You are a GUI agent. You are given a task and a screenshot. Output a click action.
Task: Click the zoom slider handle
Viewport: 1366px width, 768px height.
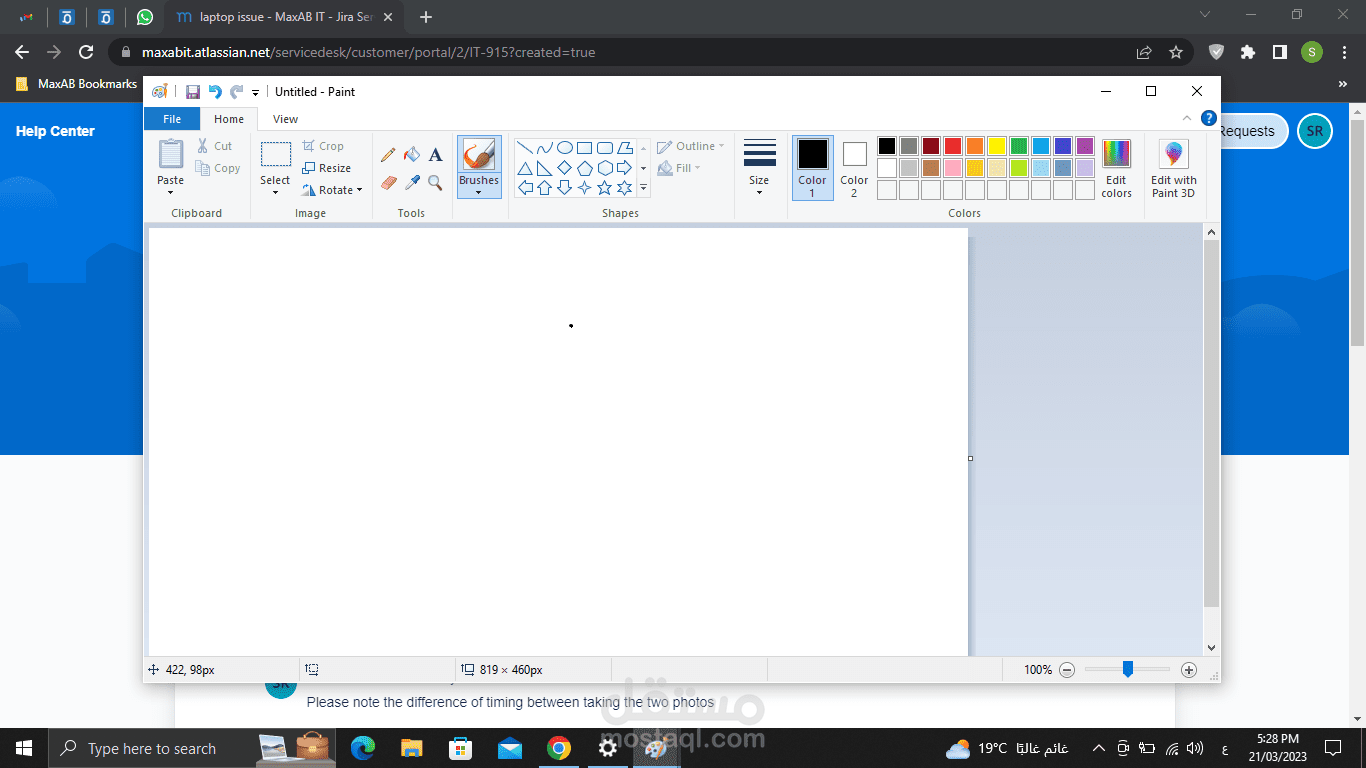(1128, 670)
